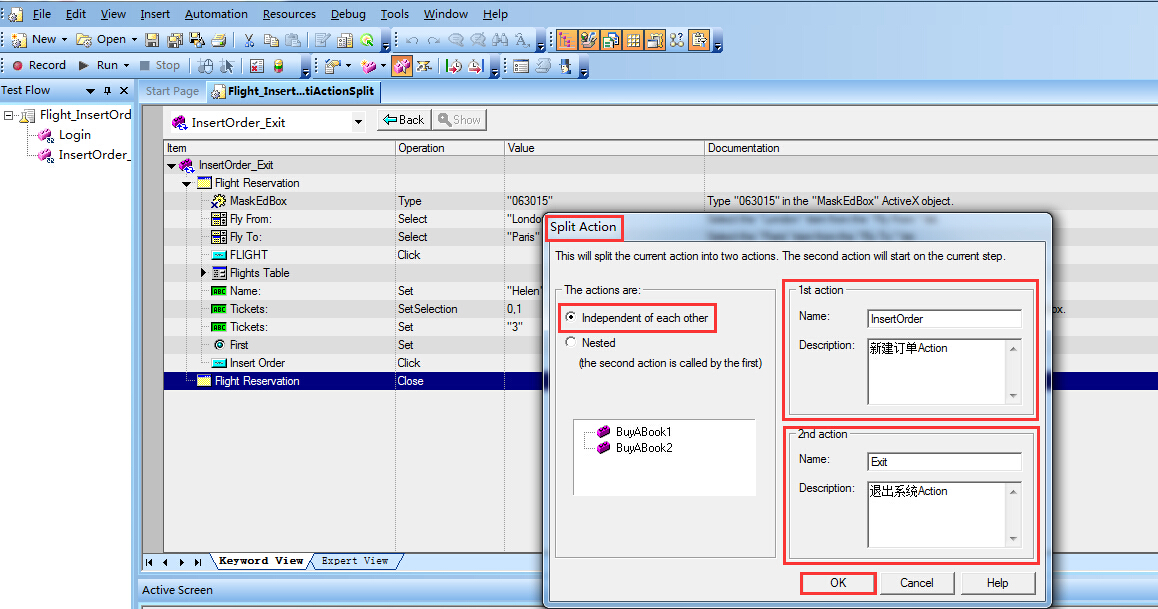
Task: Collapse Flight_InsertOrd root in Test Flow
Action: coord(8,115)
